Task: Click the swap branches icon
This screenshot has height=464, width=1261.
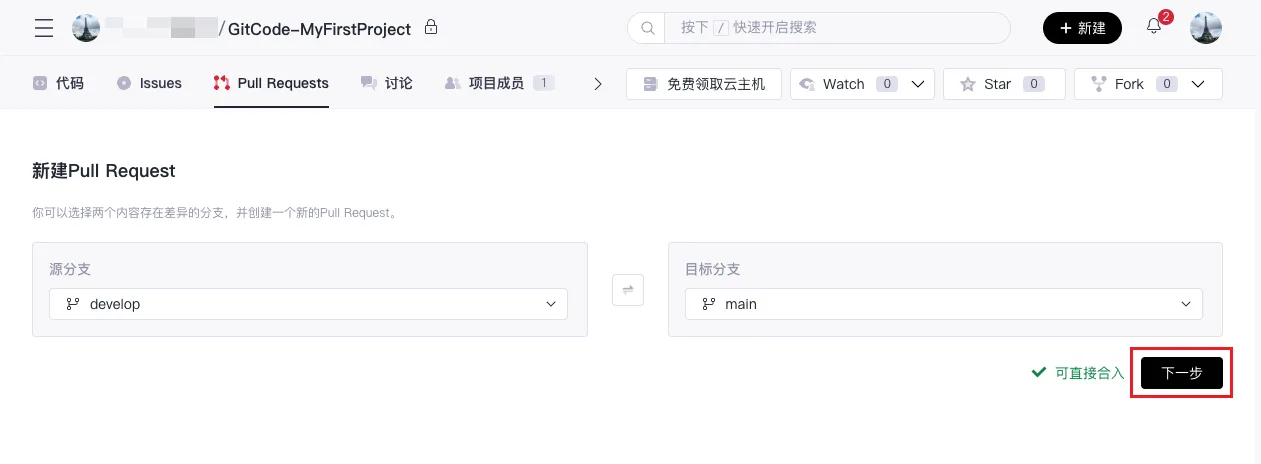Action: point(628,289)
